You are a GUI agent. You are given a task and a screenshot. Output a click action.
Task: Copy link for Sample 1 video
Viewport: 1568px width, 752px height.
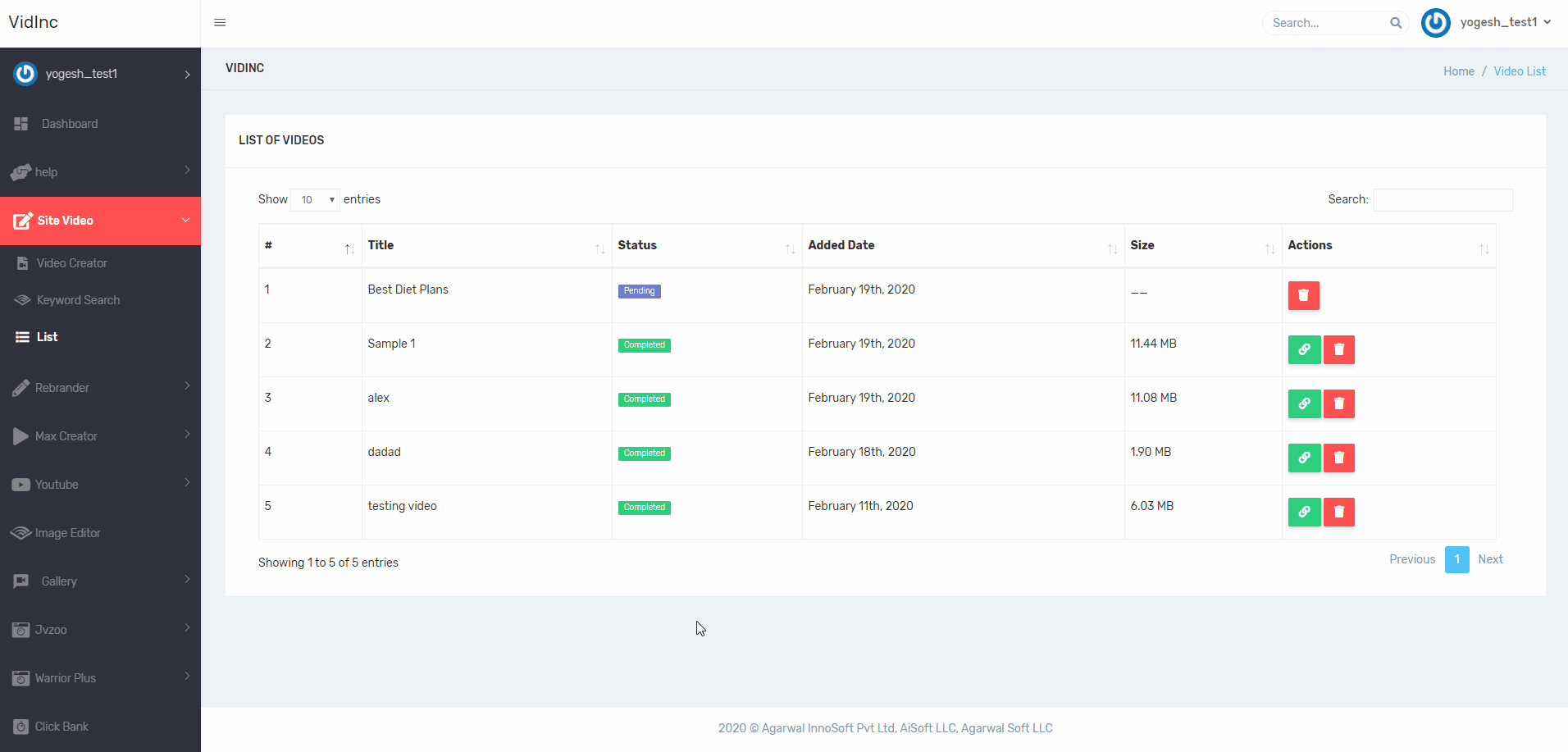(1304, 349)
